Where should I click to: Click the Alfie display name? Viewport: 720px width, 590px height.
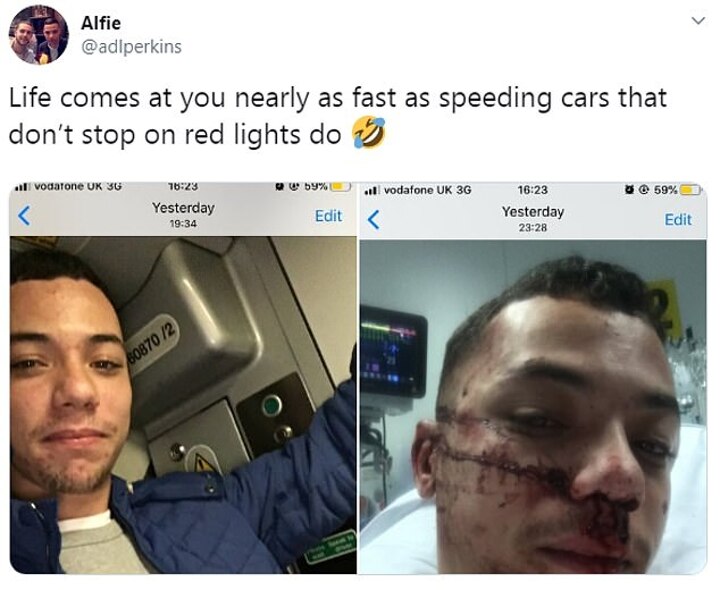(x=101, y=23)
